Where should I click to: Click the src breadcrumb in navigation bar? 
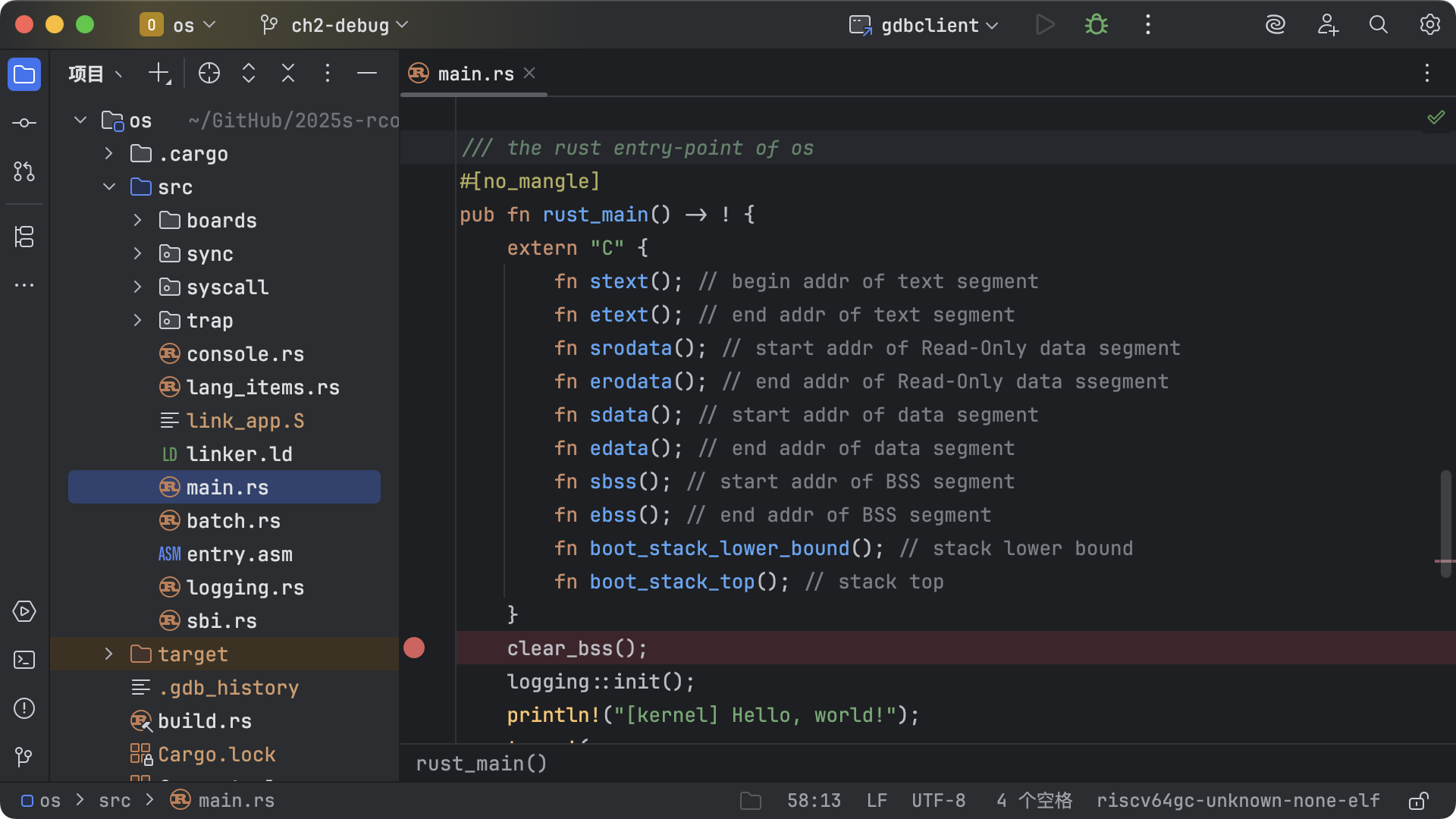[115, 801]
